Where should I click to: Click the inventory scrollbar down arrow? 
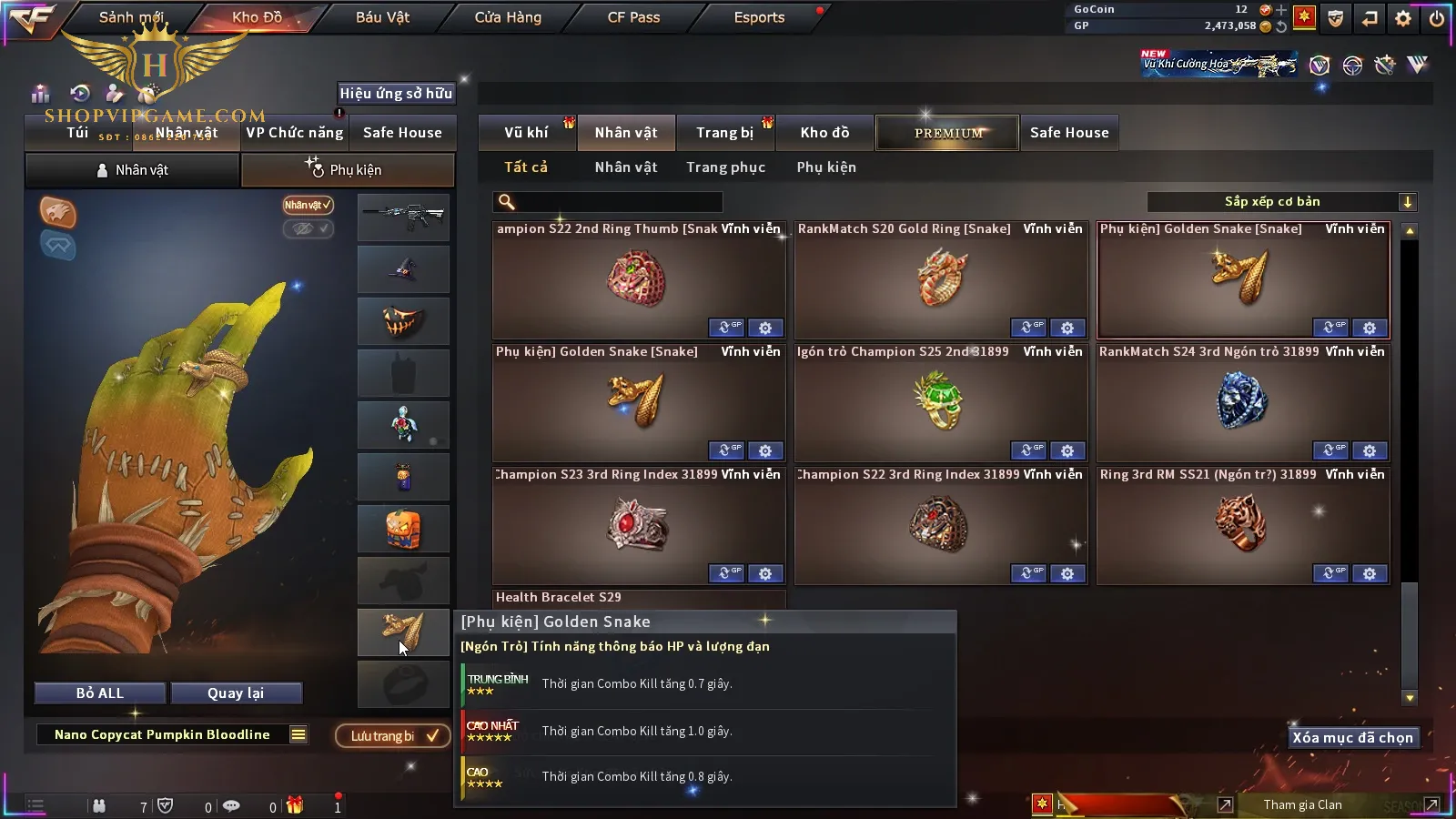point(1410,698)
